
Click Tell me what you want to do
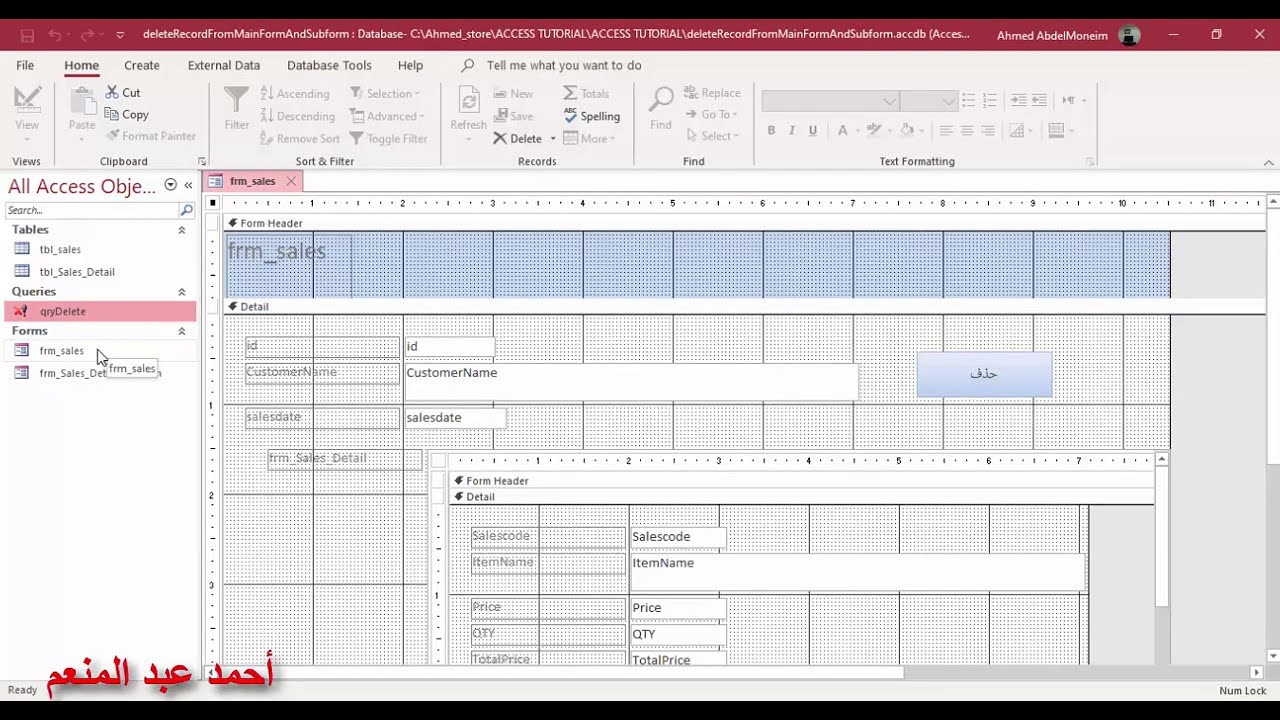pos(564,65)
